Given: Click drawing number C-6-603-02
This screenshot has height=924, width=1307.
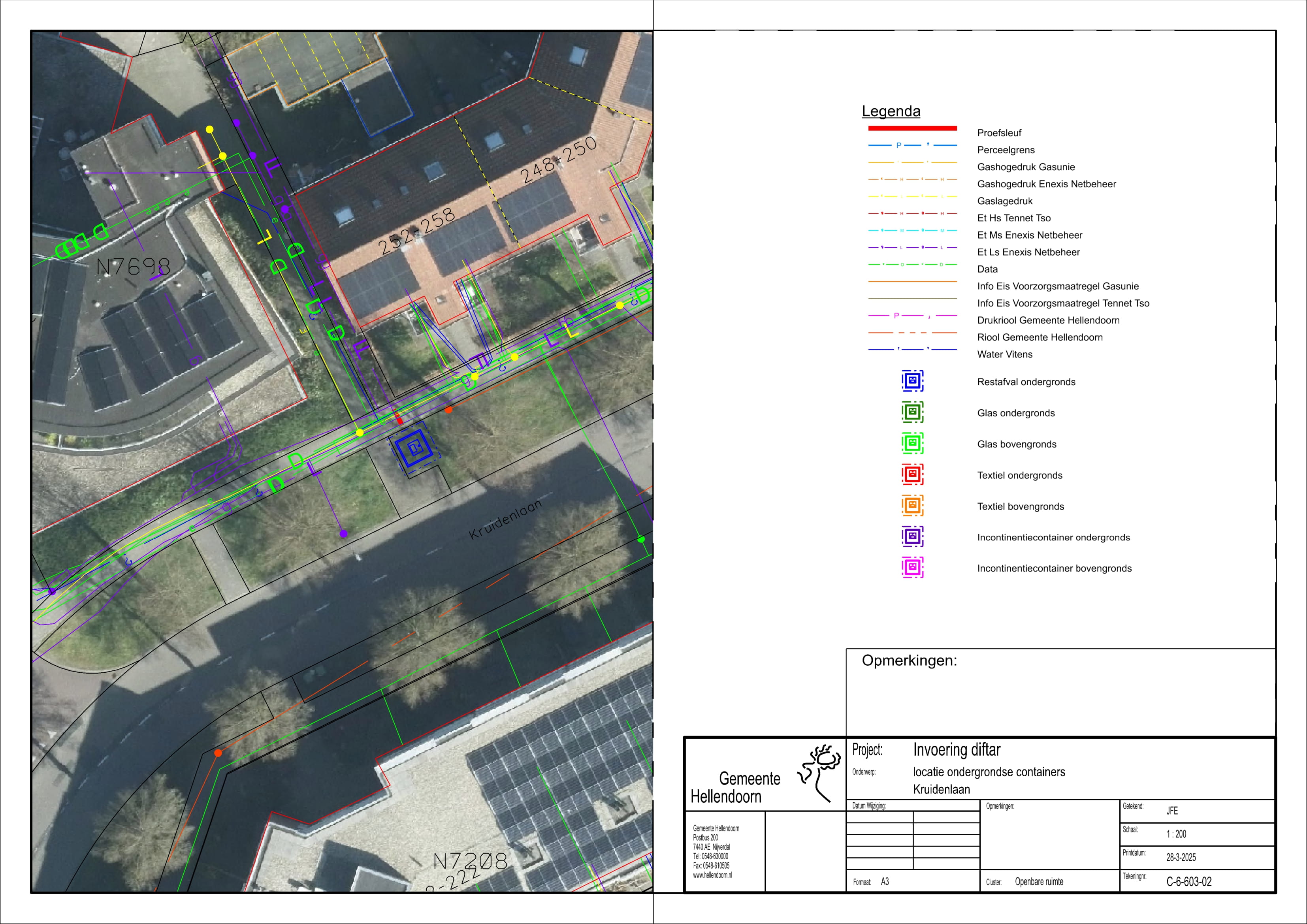Looking at the screenshot, I should pos(1188,882).
